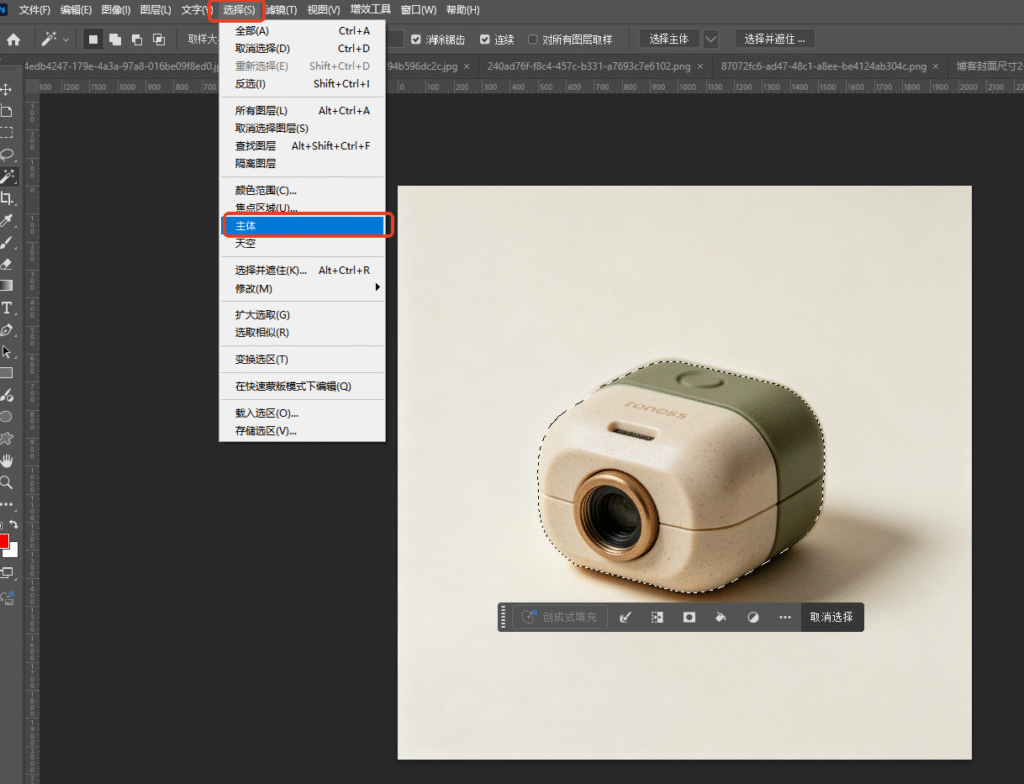Click the modify selection brush icon in contextual bar

(x=625, y=617)
